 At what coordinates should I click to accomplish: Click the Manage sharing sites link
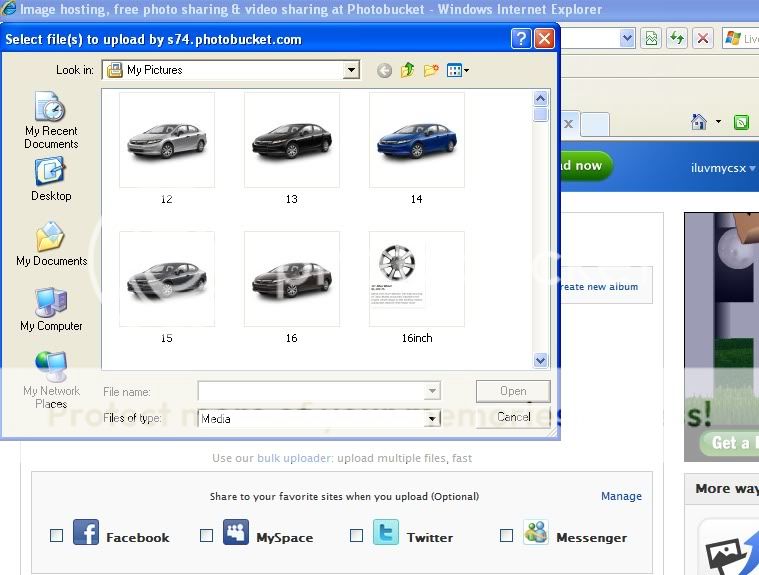pyautogui.click(x=621, y=496)
